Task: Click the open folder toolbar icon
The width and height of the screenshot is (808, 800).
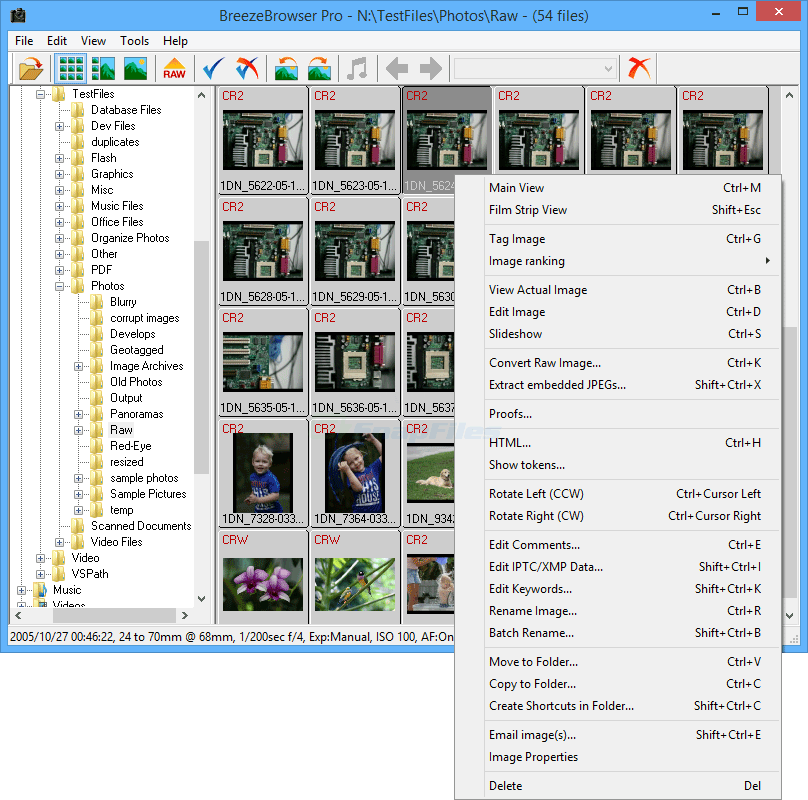Action: pyautogui.click(x=31, y=68)
